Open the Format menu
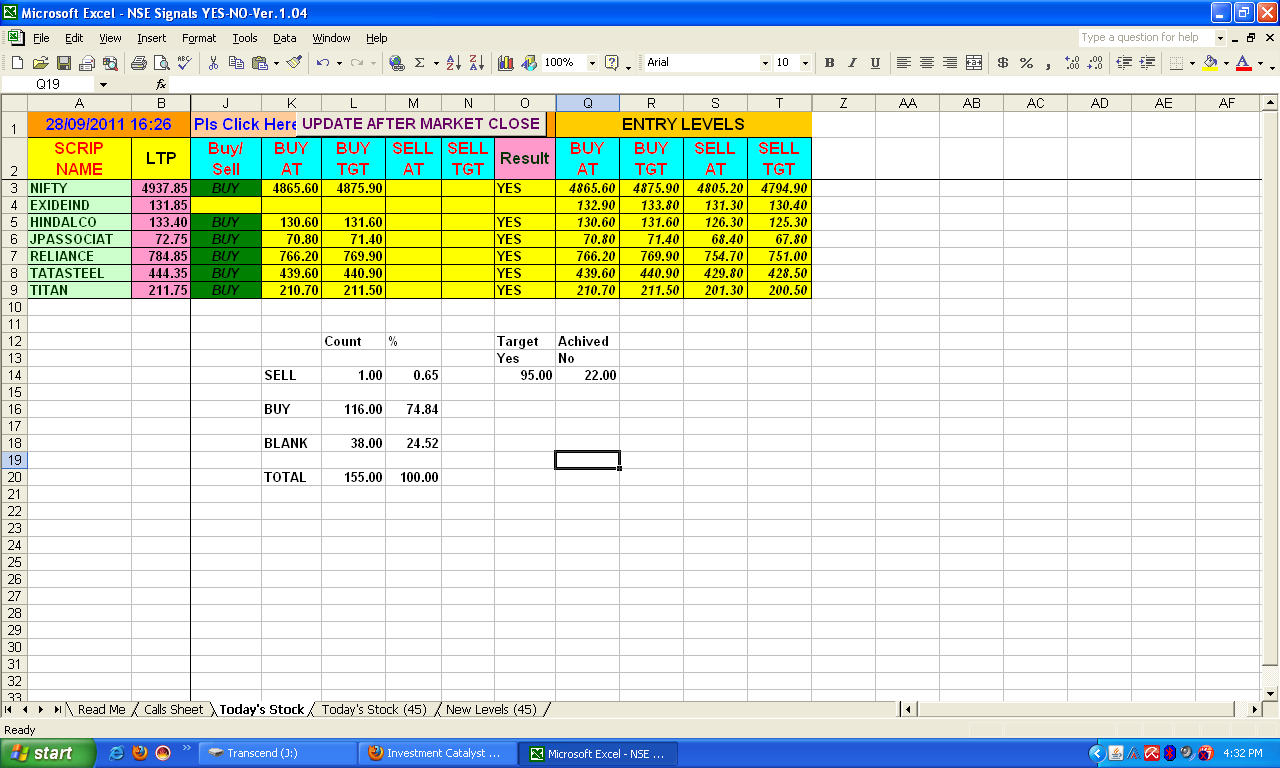This screenshot has height=768, width=1280. [x=199, y=38]
